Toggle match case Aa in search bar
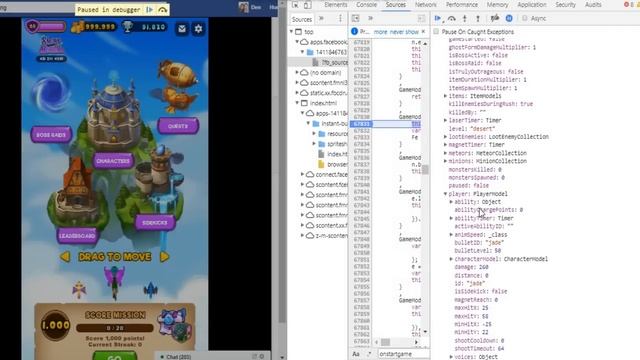The height and width of the screenshot is (360, 640). pyautogui.click(x=356, y=354)
